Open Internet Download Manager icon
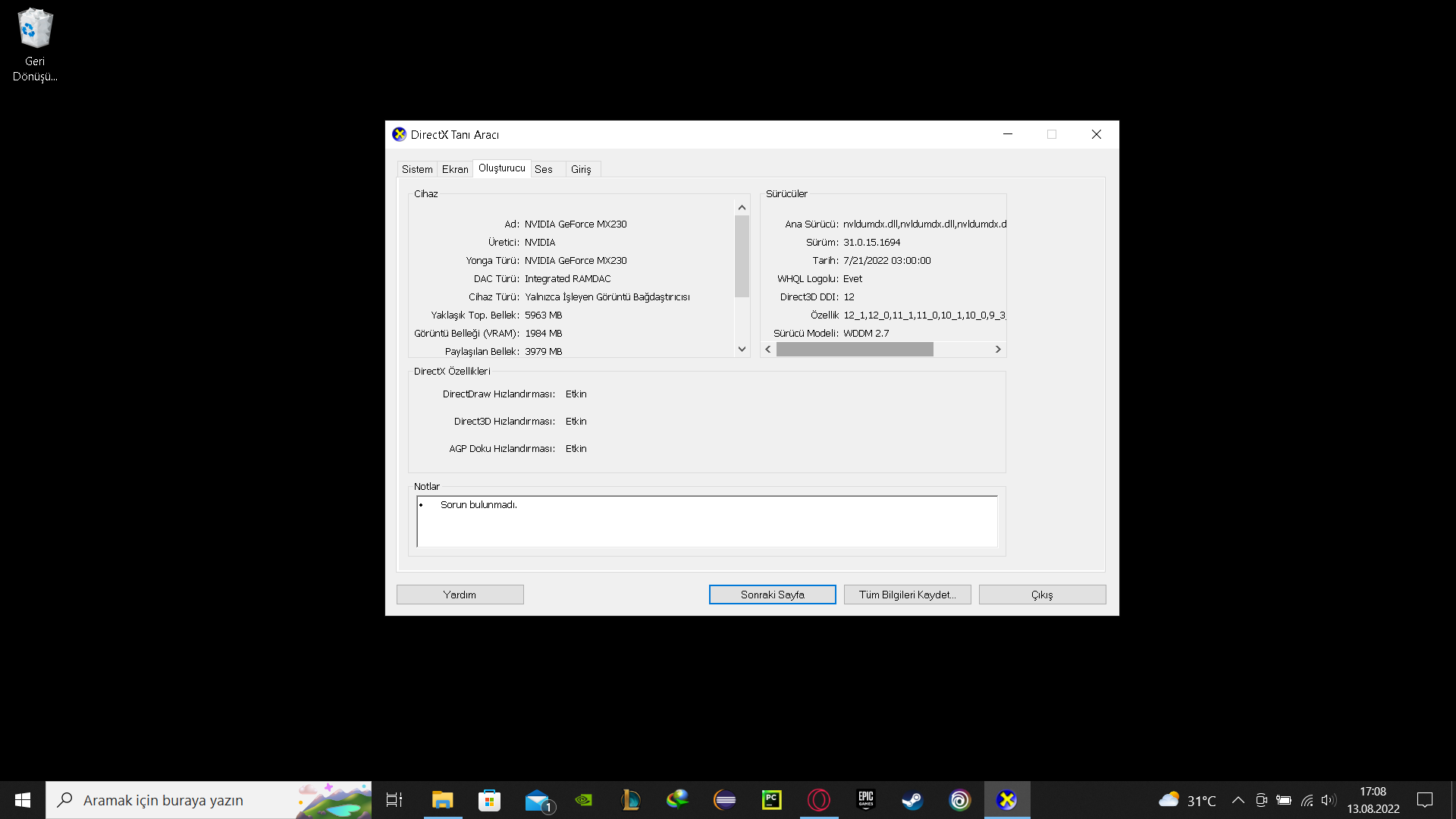 pyautogui.click(x=677, y=800)
